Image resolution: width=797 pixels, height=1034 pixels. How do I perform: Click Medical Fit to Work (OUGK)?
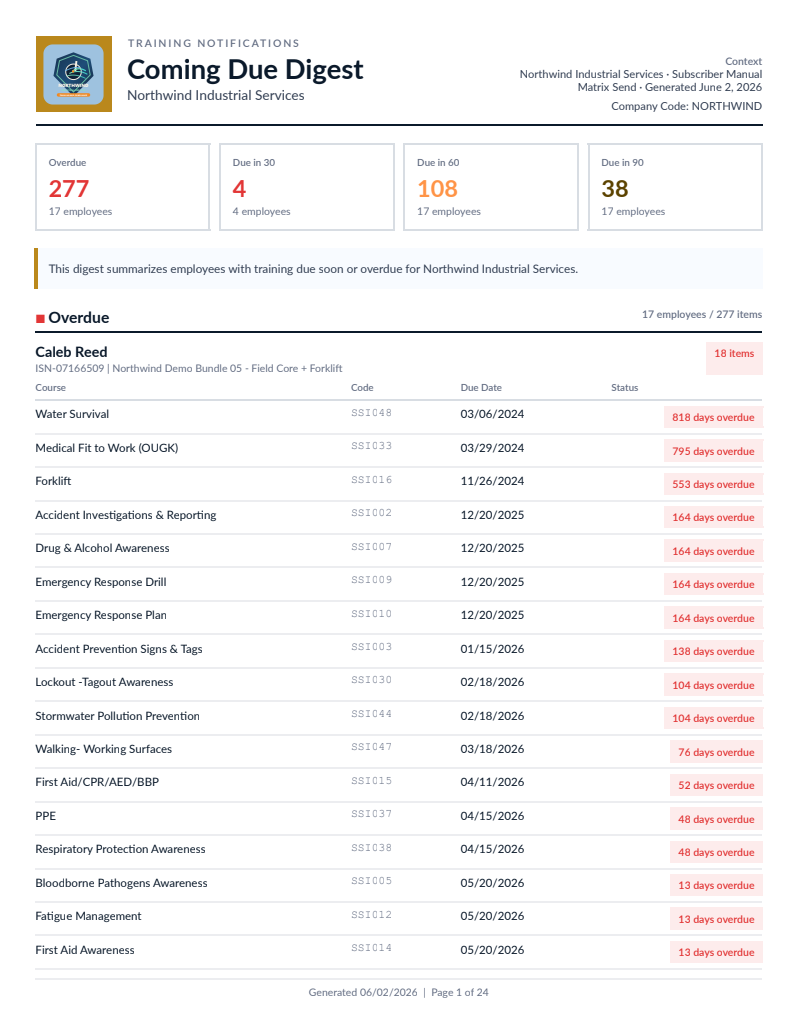107,448
